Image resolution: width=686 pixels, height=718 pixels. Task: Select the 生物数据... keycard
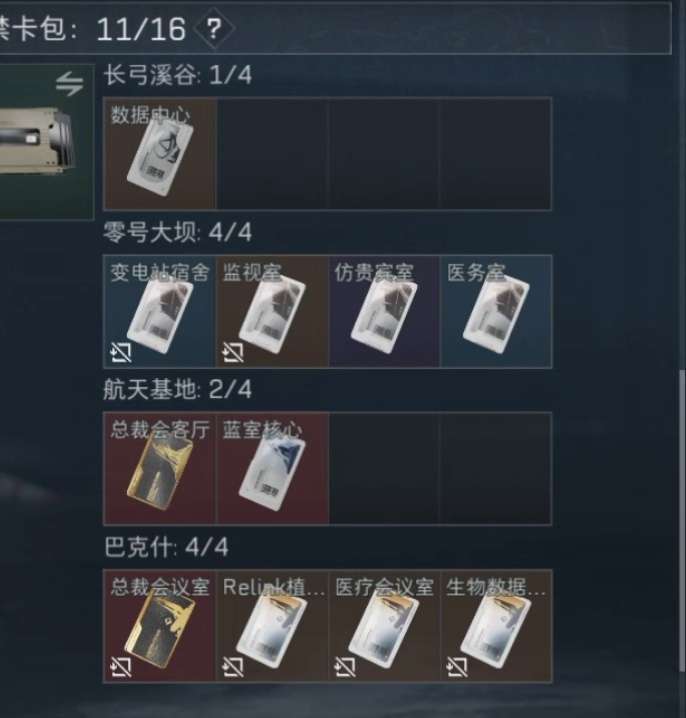(496, 626)
